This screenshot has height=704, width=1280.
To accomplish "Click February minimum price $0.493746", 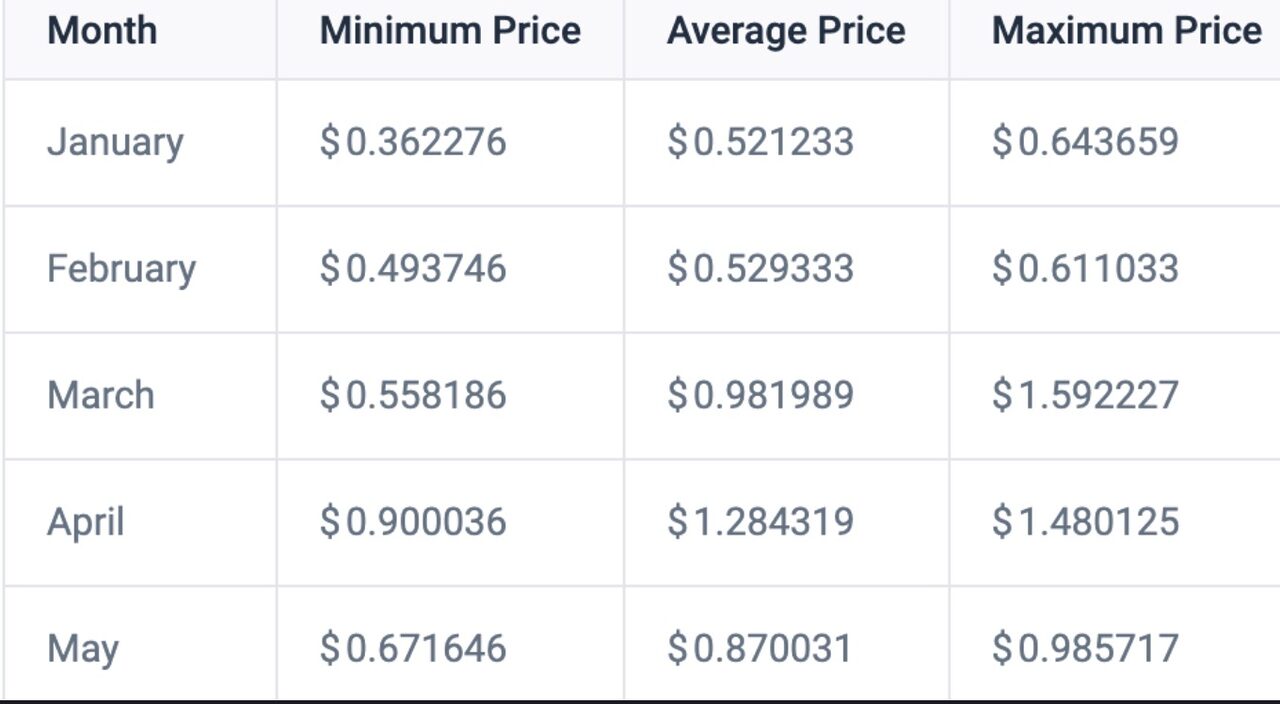I will click(x=413, y=268).
